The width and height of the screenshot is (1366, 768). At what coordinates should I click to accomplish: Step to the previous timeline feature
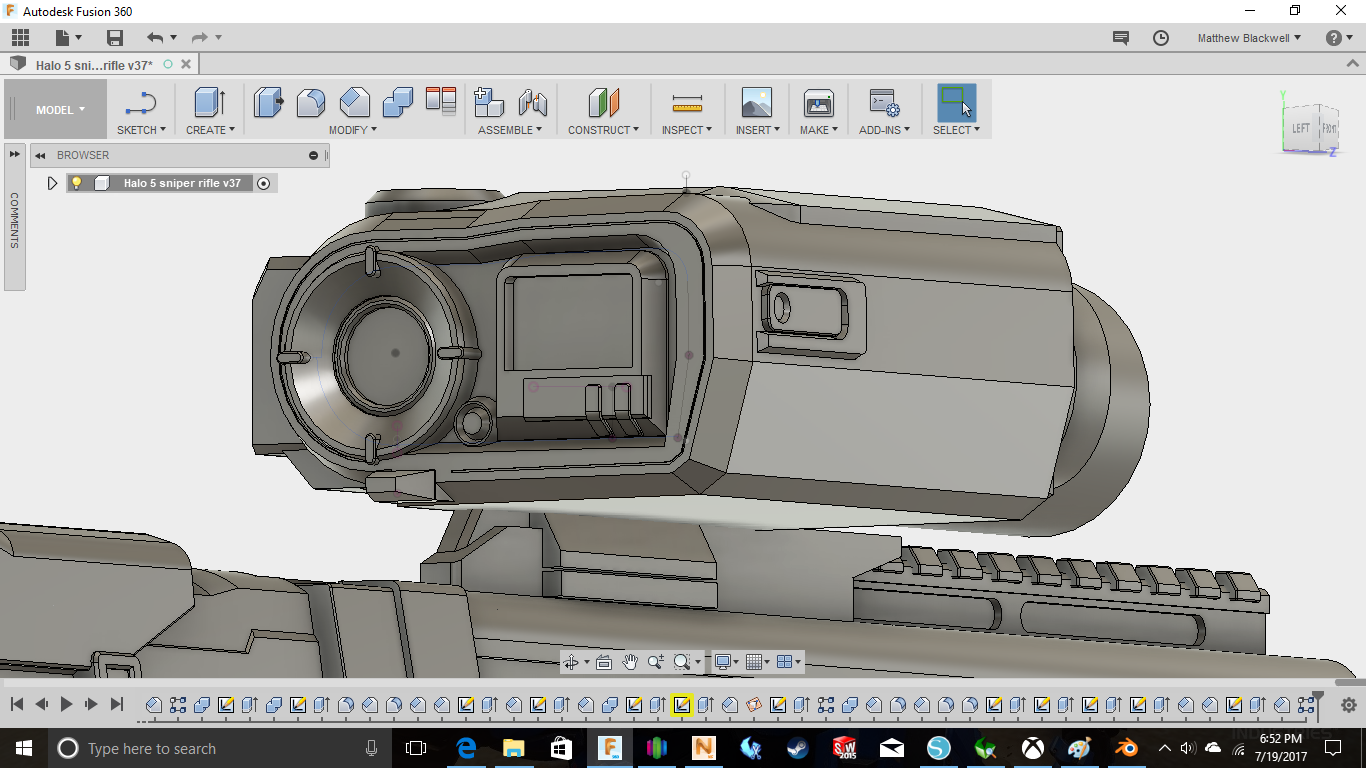coord(42,705)
